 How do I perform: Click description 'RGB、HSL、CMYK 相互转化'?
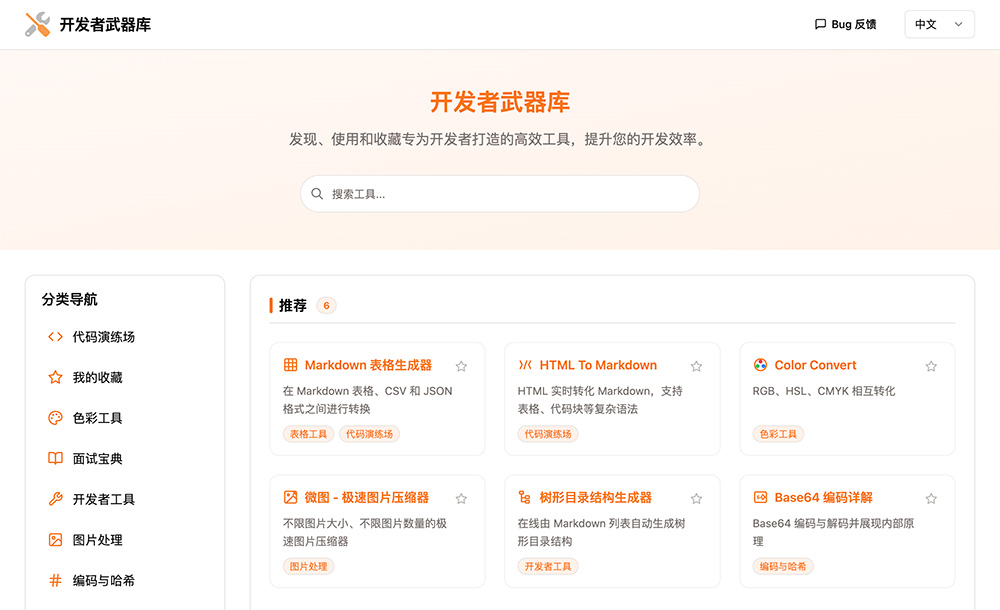[x=823, y=391]
